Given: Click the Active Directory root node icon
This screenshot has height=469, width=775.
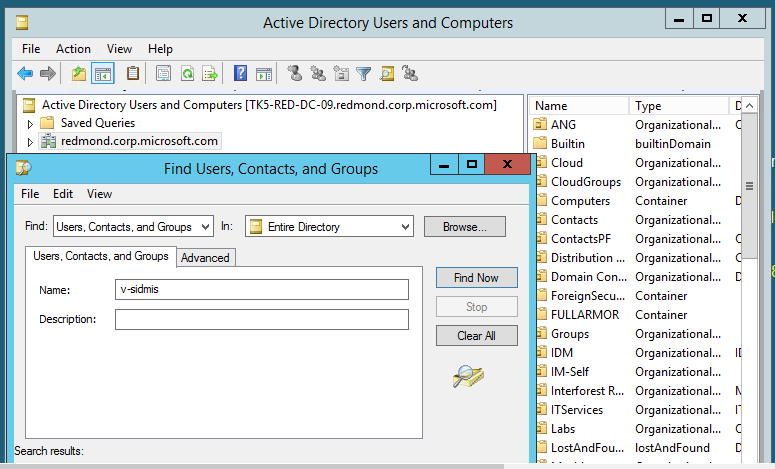Looking at the screenshot, I should tap(29, 105).
